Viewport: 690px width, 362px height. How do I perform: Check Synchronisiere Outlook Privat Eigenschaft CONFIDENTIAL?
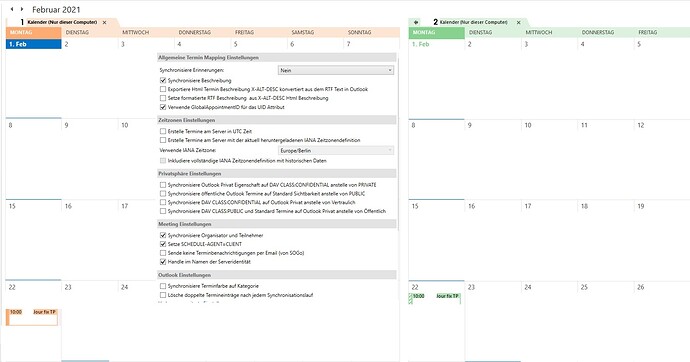163,185
